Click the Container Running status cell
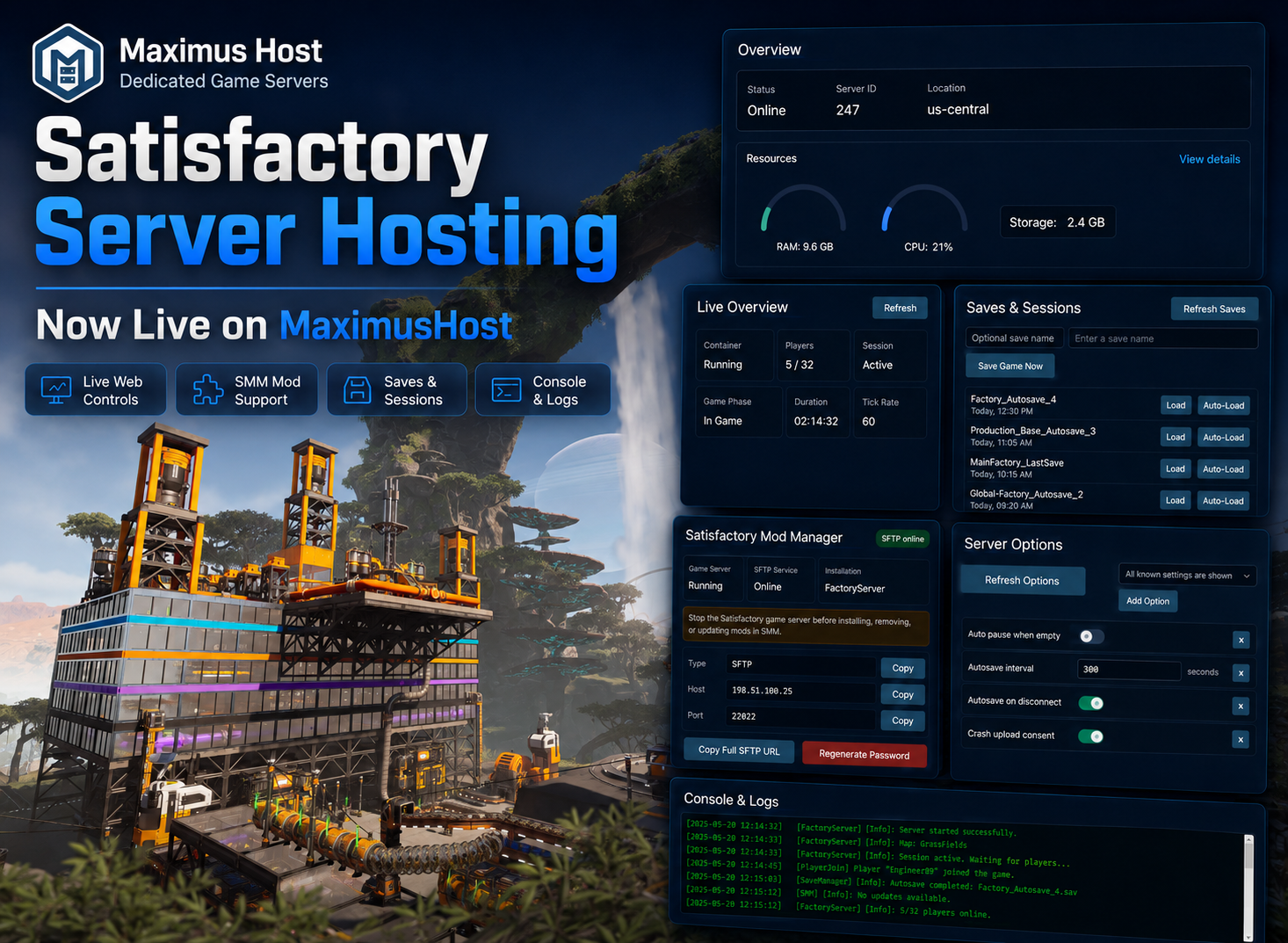The image size is (1288, 943). (735, 355)
